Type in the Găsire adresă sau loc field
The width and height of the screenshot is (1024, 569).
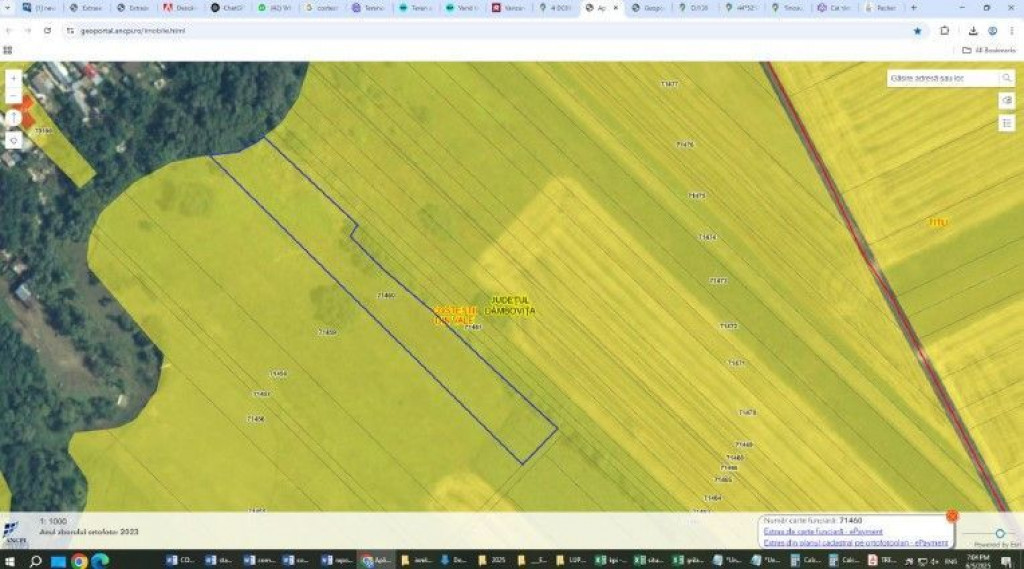pyautogui.click(x=940, y=78)
